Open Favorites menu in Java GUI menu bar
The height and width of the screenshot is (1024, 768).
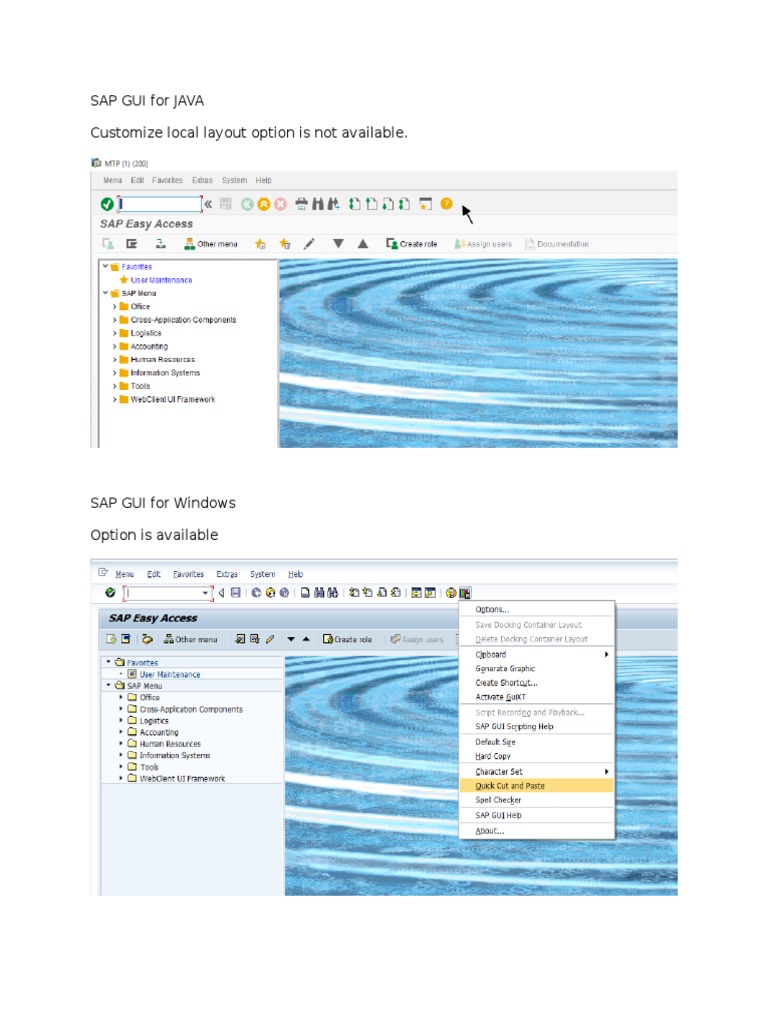(x=167, y=180)
